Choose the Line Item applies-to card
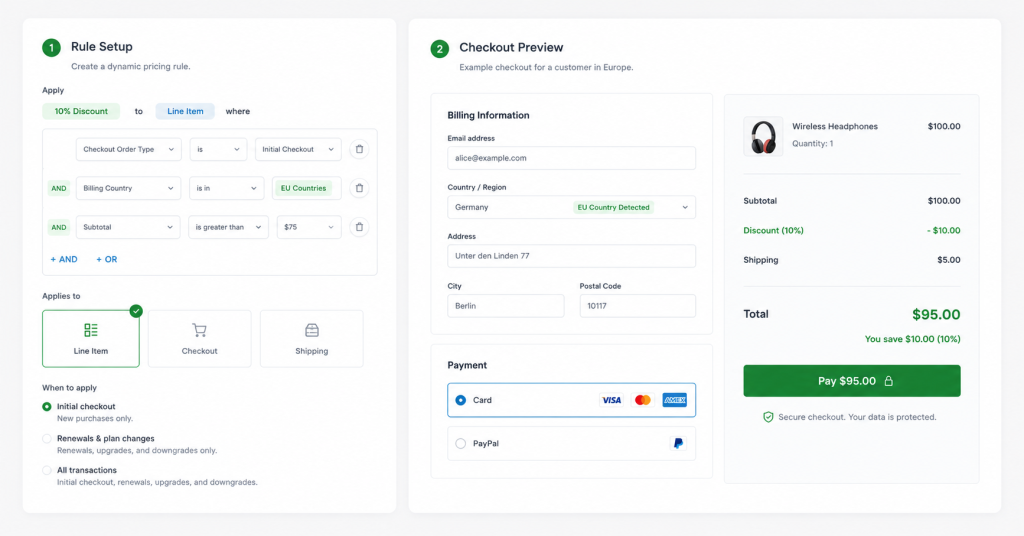Image resolution: width=1024 pixels, height=536 pixels. click(x=91, y=339)
